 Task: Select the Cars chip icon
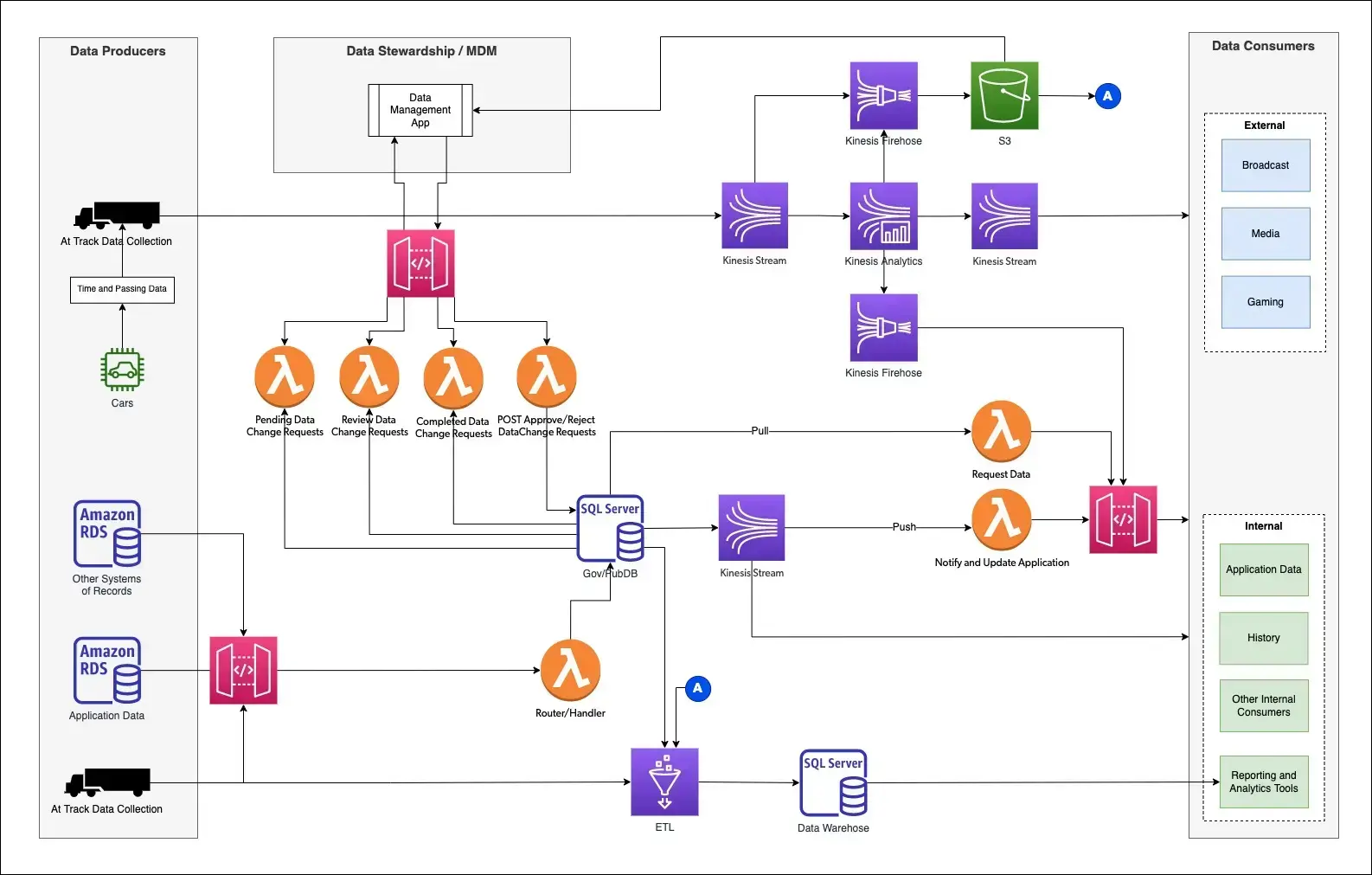[122, 370]
